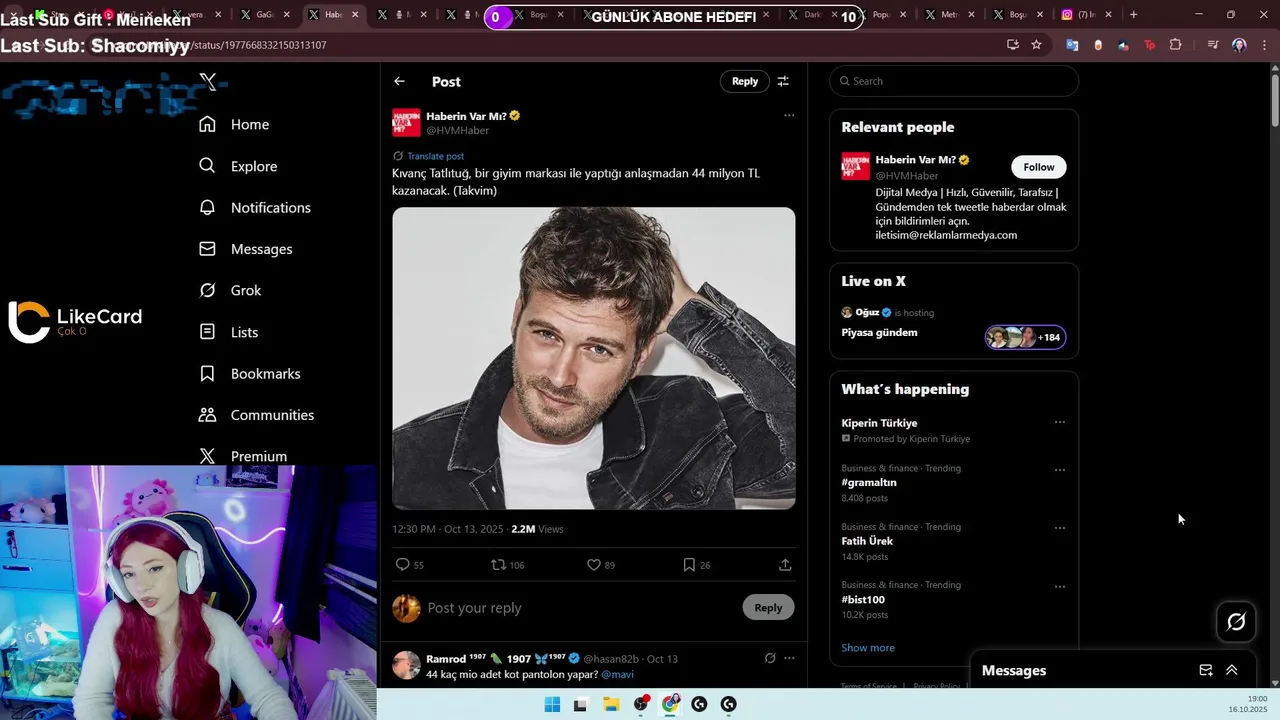Click the repost icon with 106
1280x720 pixels.
pos(498,565)
